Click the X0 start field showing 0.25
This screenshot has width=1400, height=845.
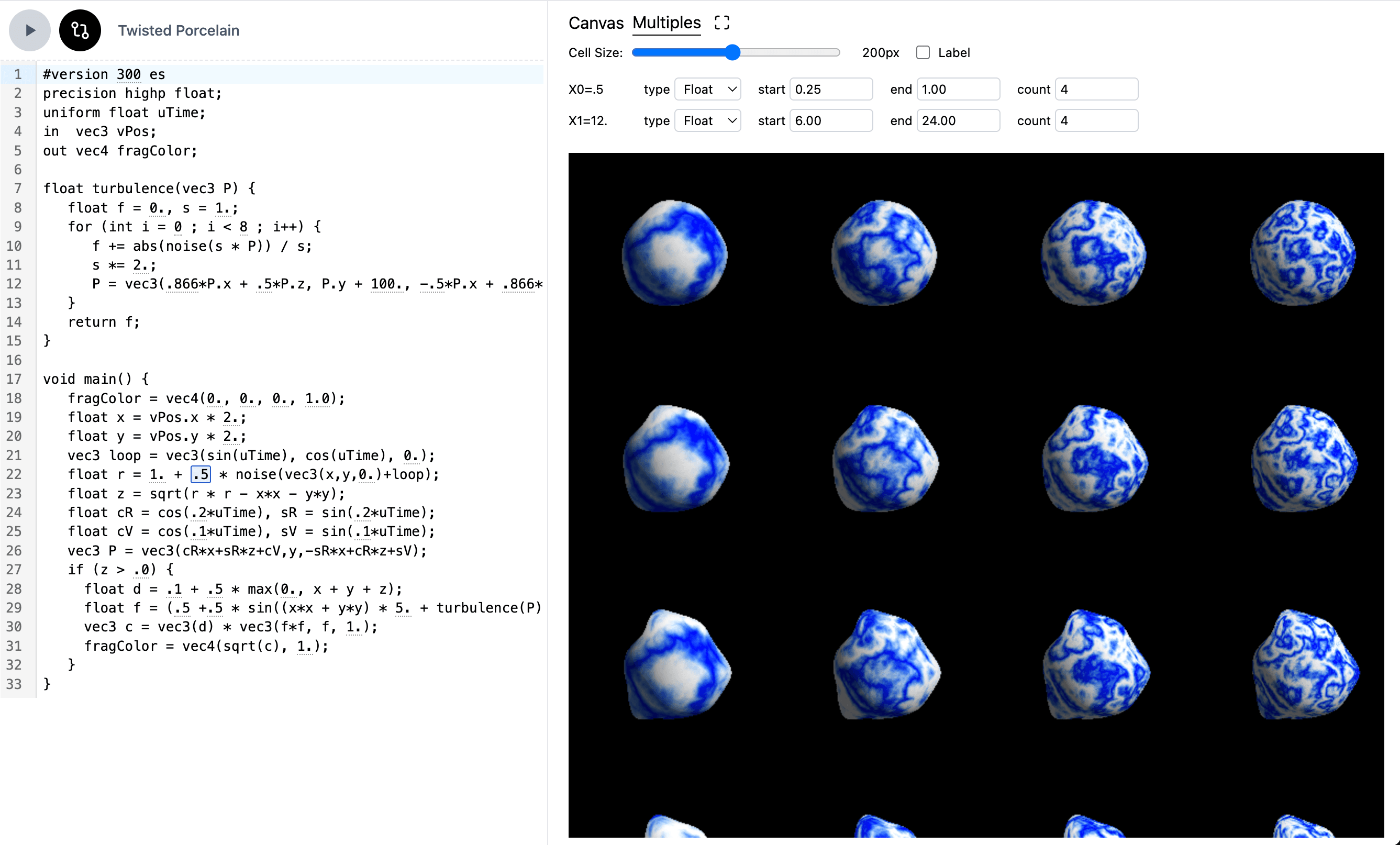831,89
